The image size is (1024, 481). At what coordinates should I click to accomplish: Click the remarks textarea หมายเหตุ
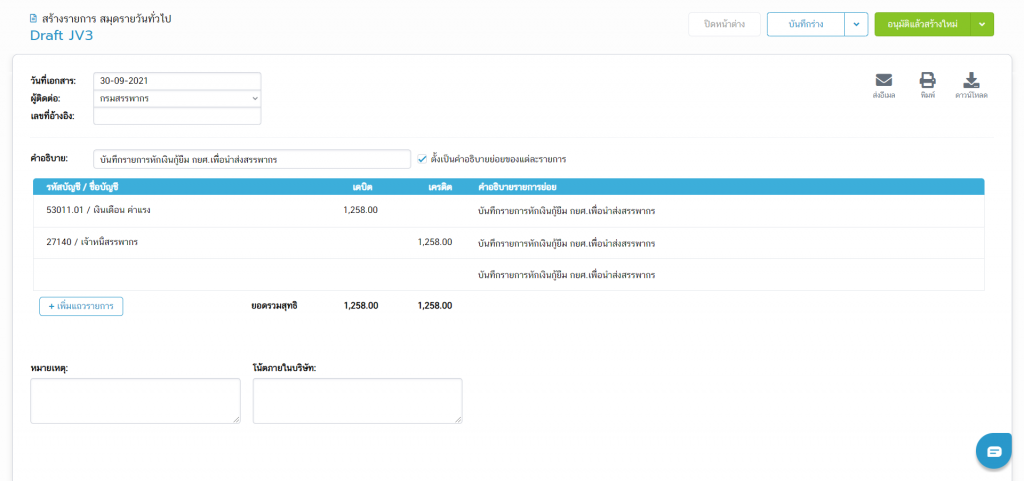pos(135,400)
